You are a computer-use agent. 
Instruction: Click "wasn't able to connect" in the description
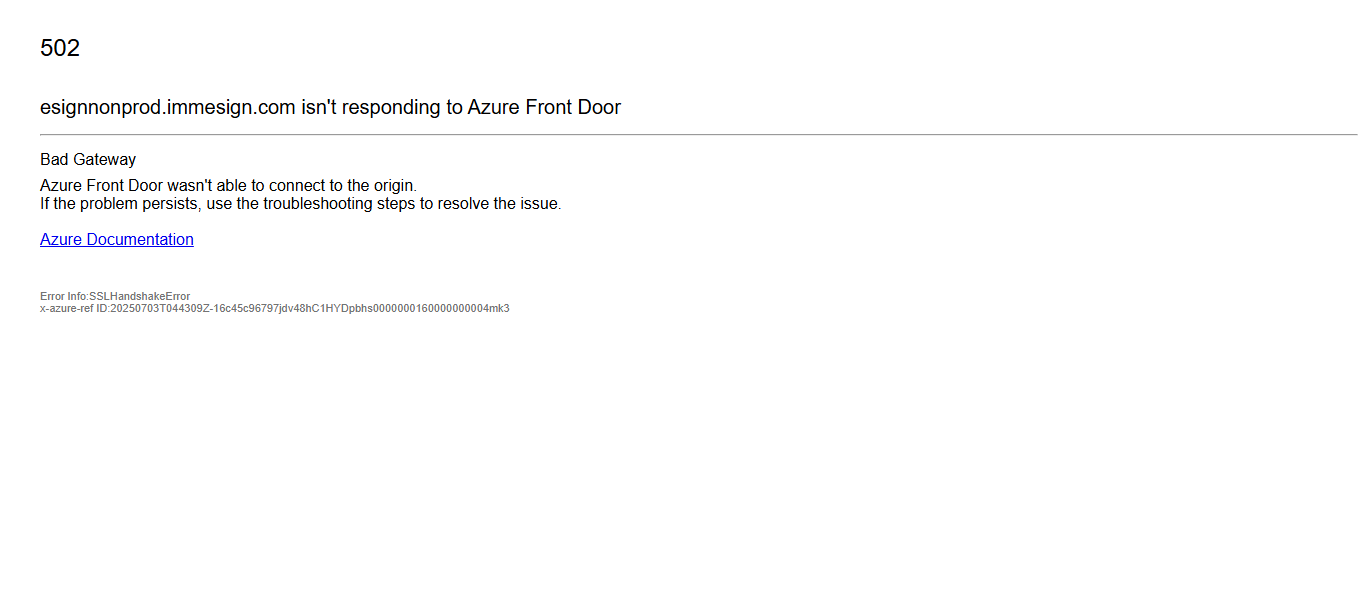click(245, 185)
